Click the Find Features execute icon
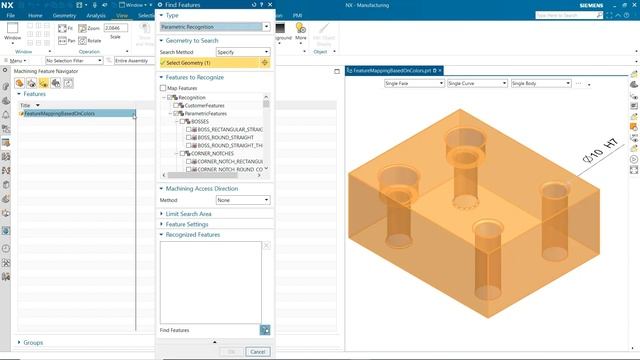The image size is (640, 360). tap(265, 330)
